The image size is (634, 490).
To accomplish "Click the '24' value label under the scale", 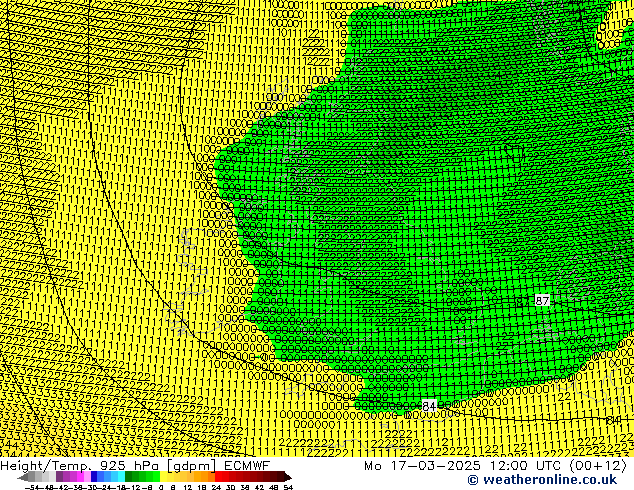I will point(216,488).
